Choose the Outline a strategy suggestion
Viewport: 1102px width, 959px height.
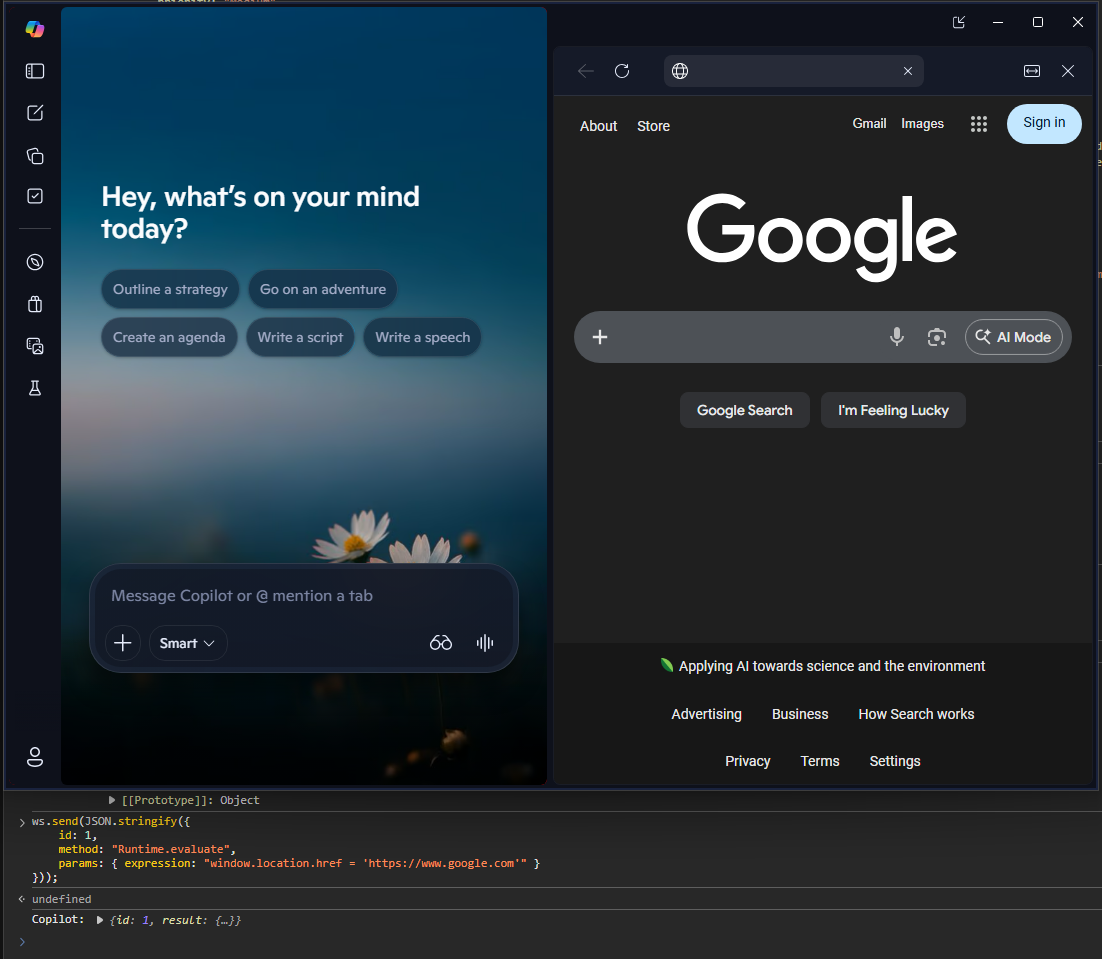click(x=170, y=289)
